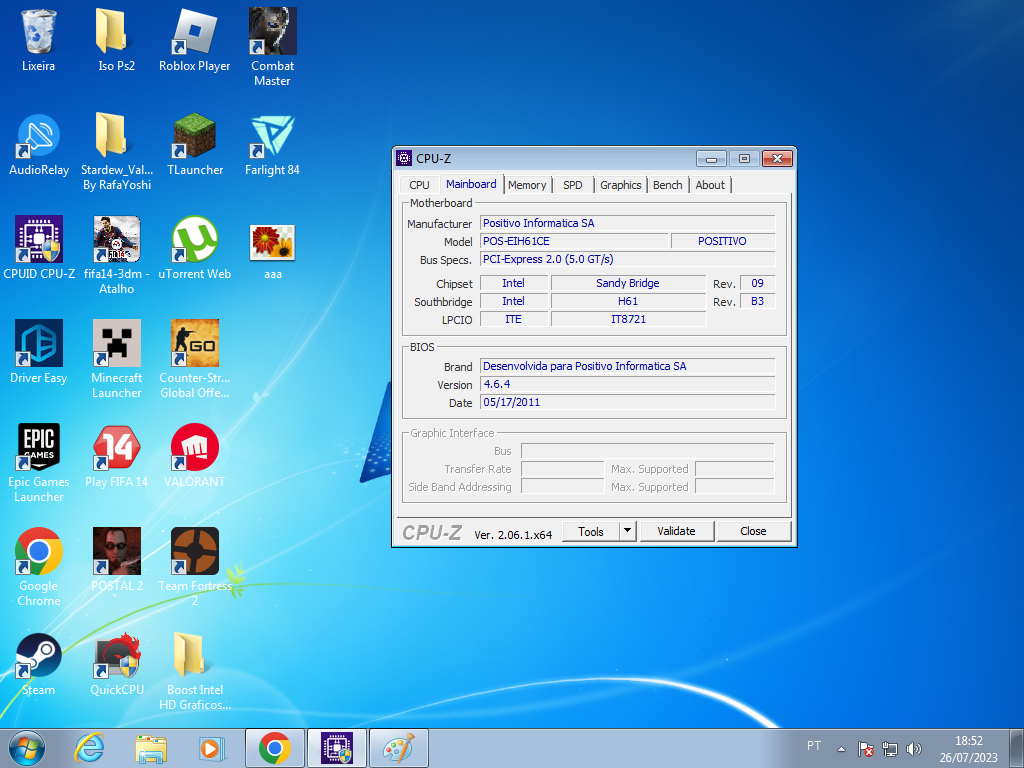Minimize the CPU-Z window
1024x768 pixels.
coord(711,159)
